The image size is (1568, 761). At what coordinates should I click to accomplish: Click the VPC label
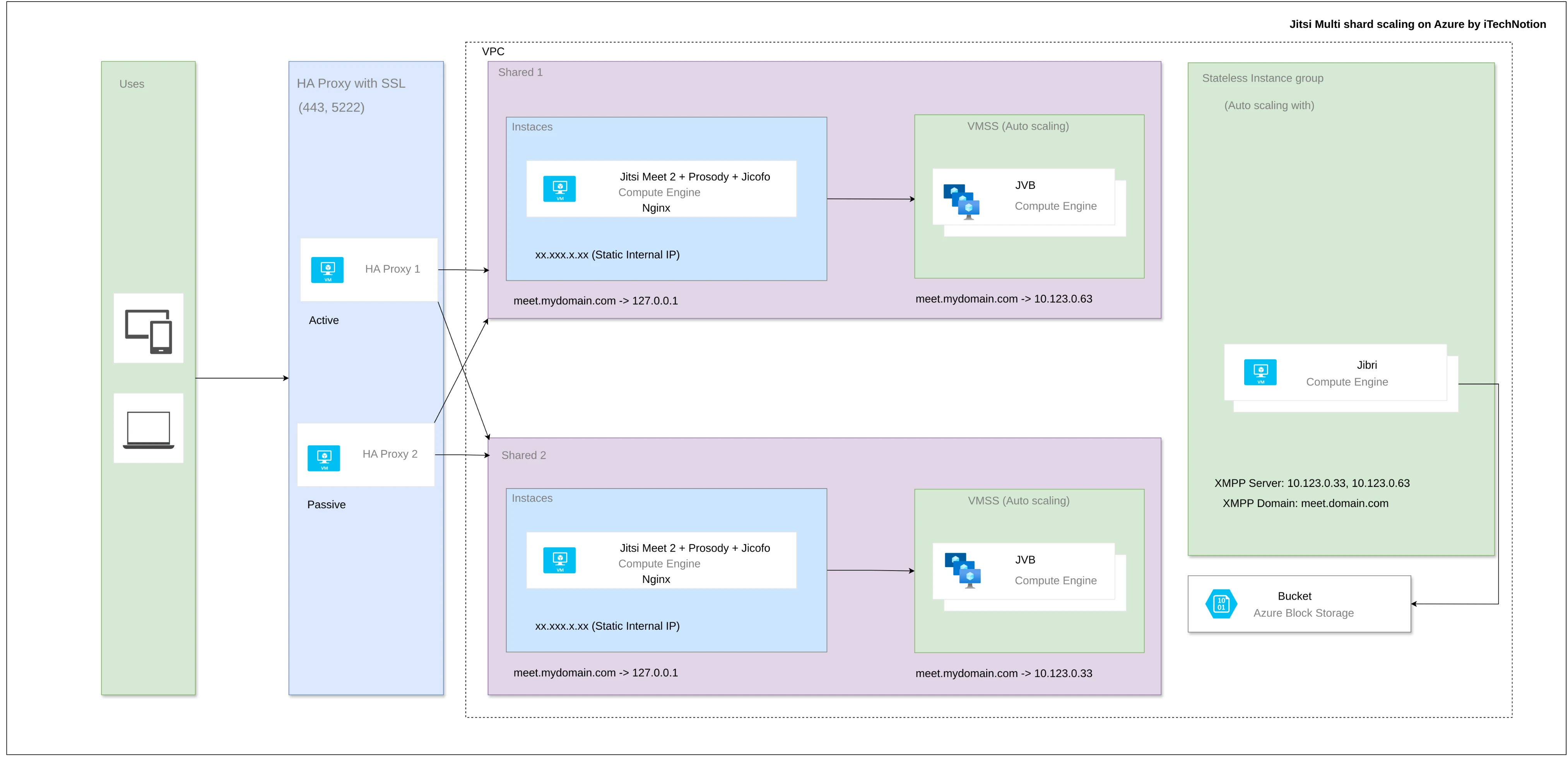[x=493, y=52]
